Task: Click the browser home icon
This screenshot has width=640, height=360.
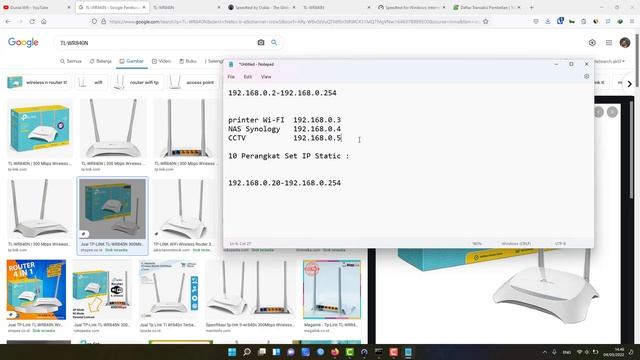Action: point(44,21)
